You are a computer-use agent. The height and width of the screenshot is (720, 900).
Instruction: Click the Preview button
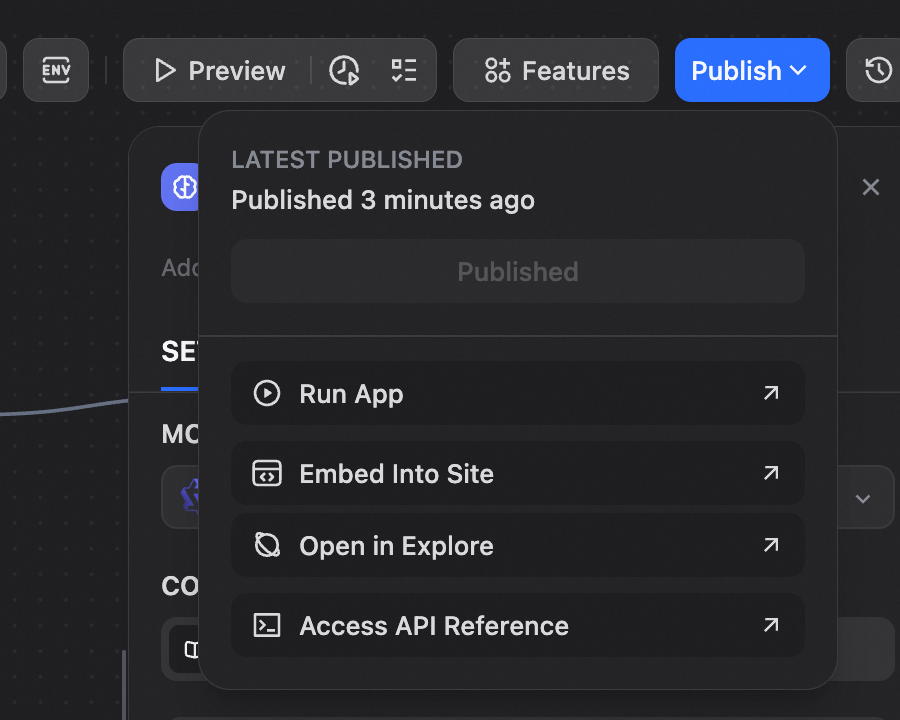click(x=220, y=70)
